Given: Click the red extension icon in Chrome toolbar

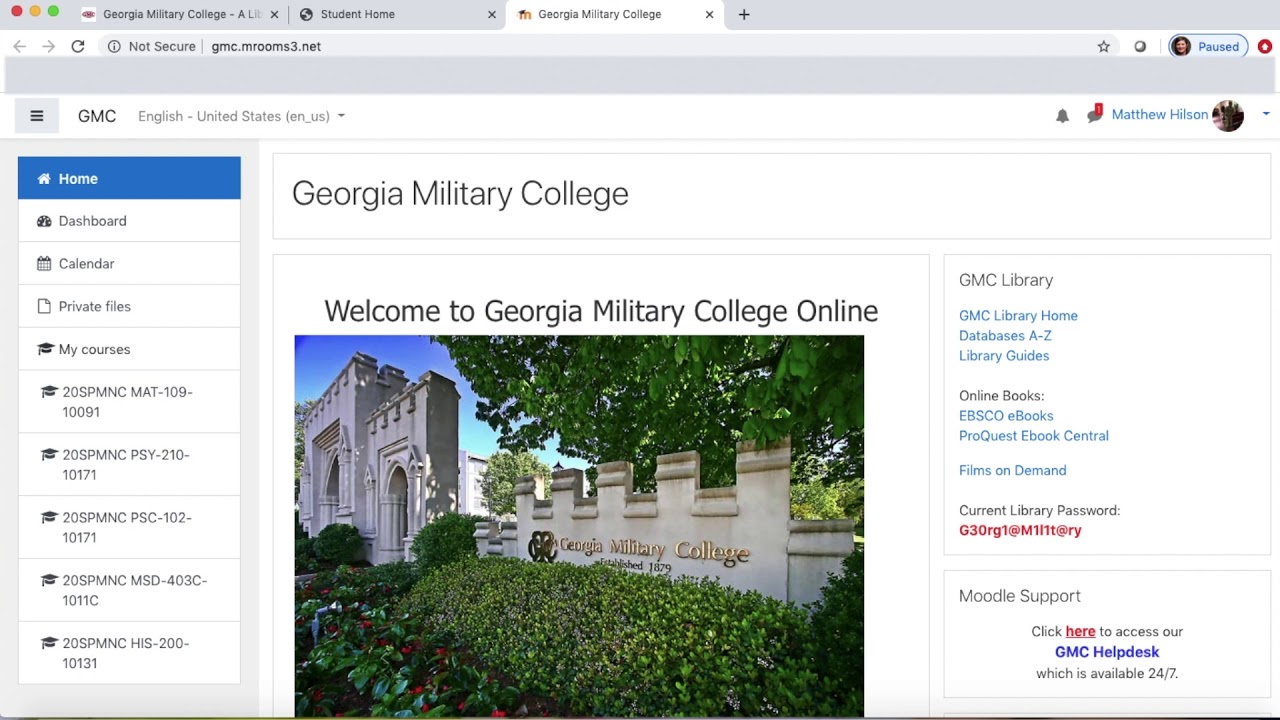Looking at the screenshot, I should [1265, 46].
